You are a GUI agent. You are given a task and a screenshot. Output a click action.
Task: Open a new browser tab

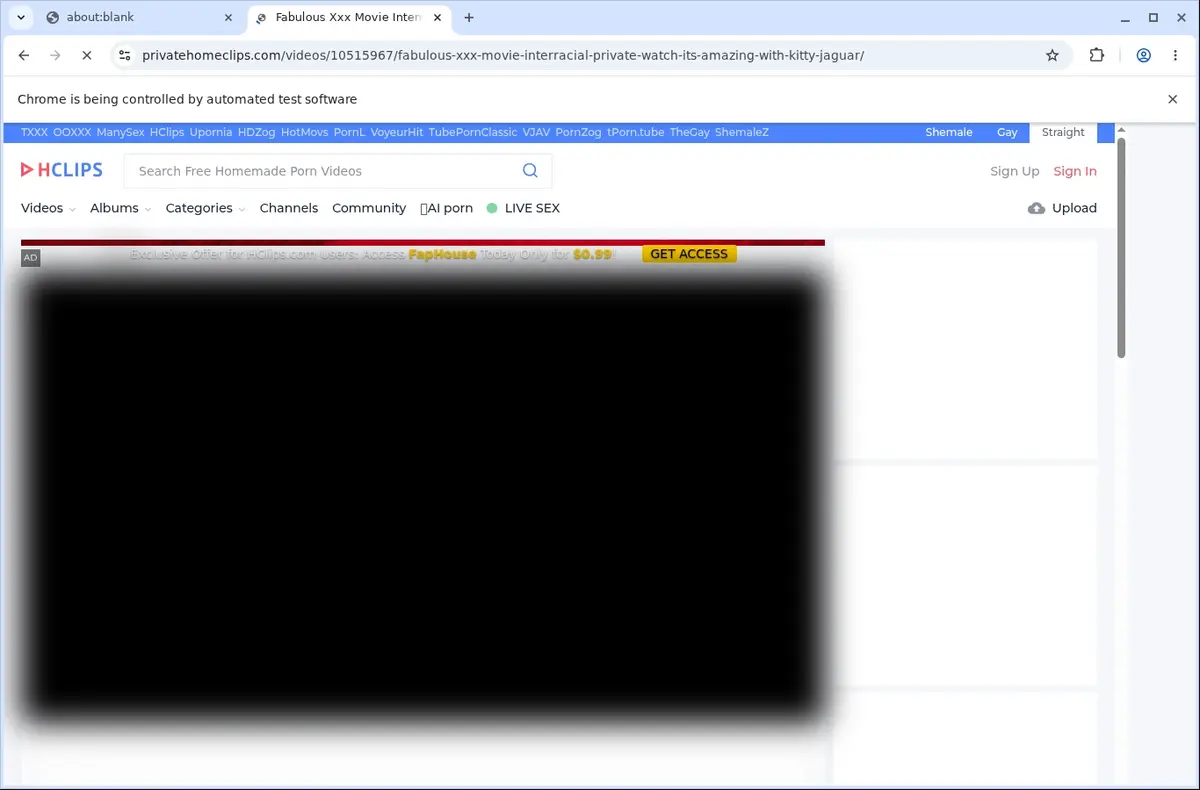469,17
